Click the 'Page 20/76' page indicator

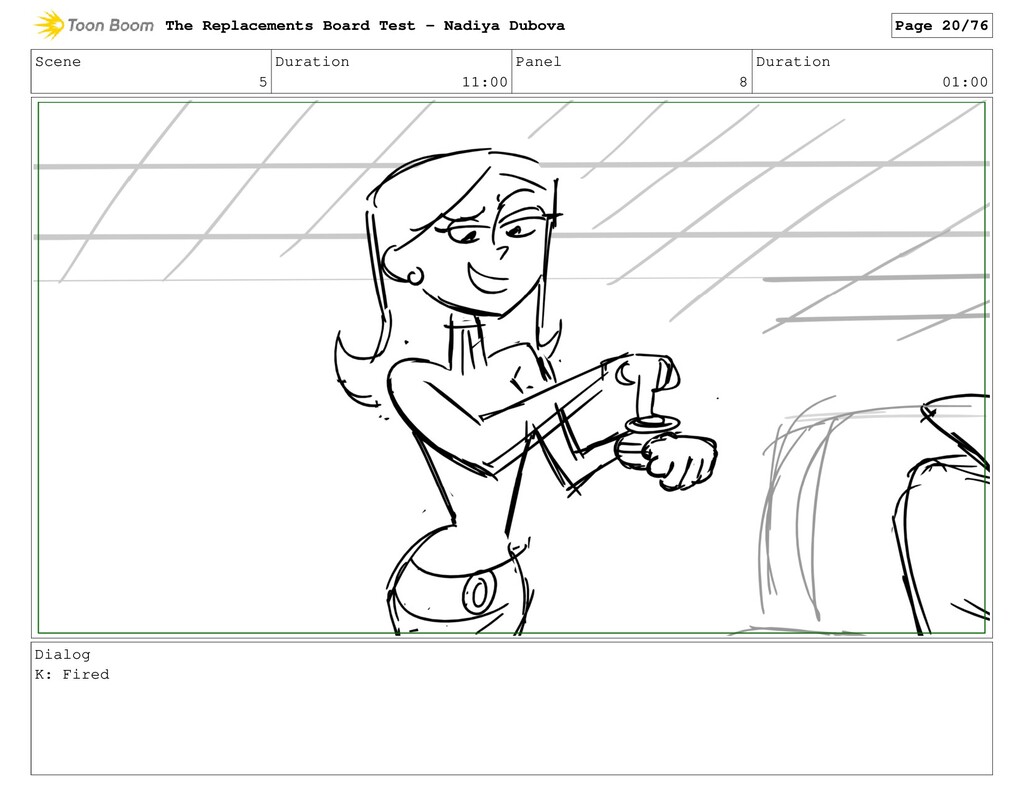point(941,25)
